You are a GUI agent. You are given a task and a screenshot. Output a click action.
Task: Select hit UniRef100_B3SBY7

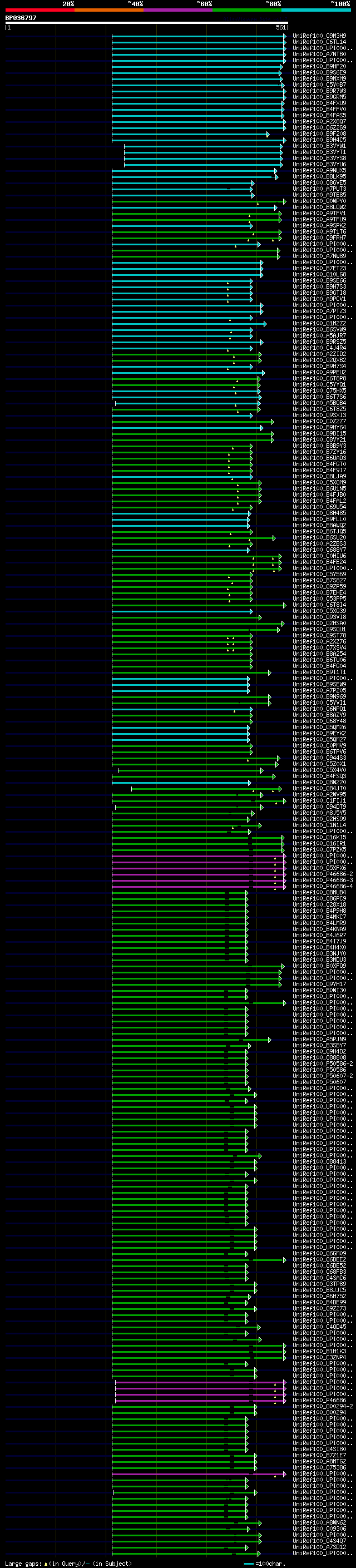pos(319,1046)
